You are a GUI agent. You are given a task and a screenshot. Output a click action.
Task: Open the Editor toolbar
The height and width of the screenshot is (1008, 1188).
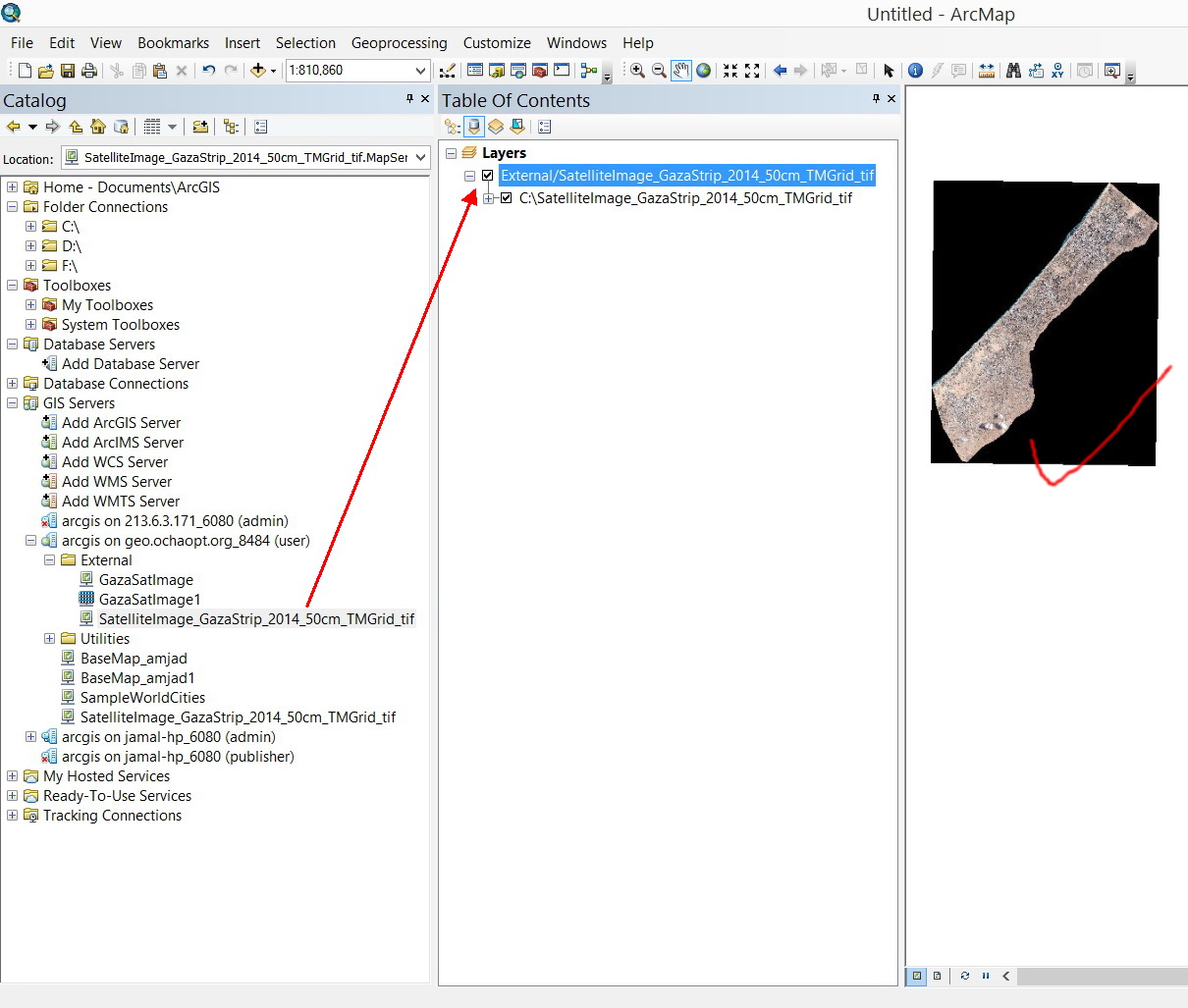point(448,71)
